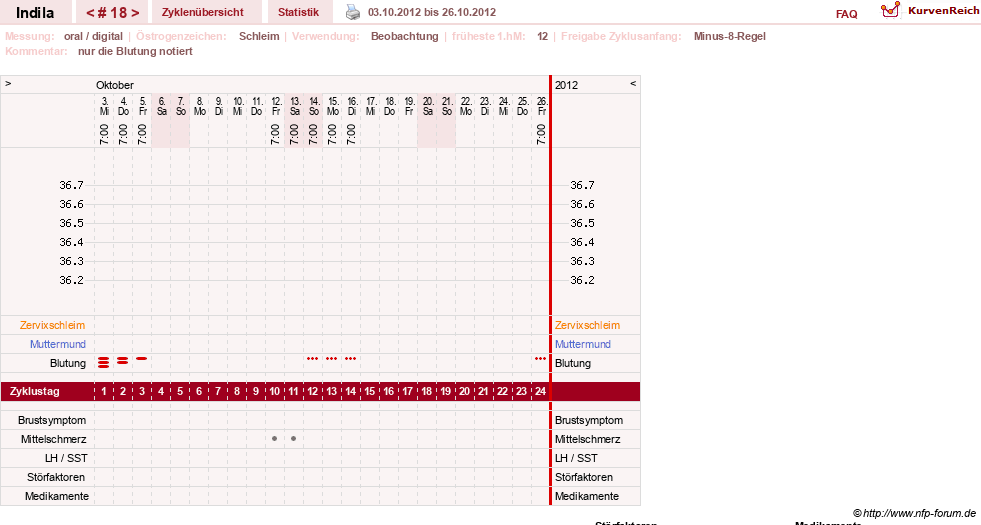Click the 36.2 value on right temperature axis
This screenshot has height=525, width=981.
582,280
